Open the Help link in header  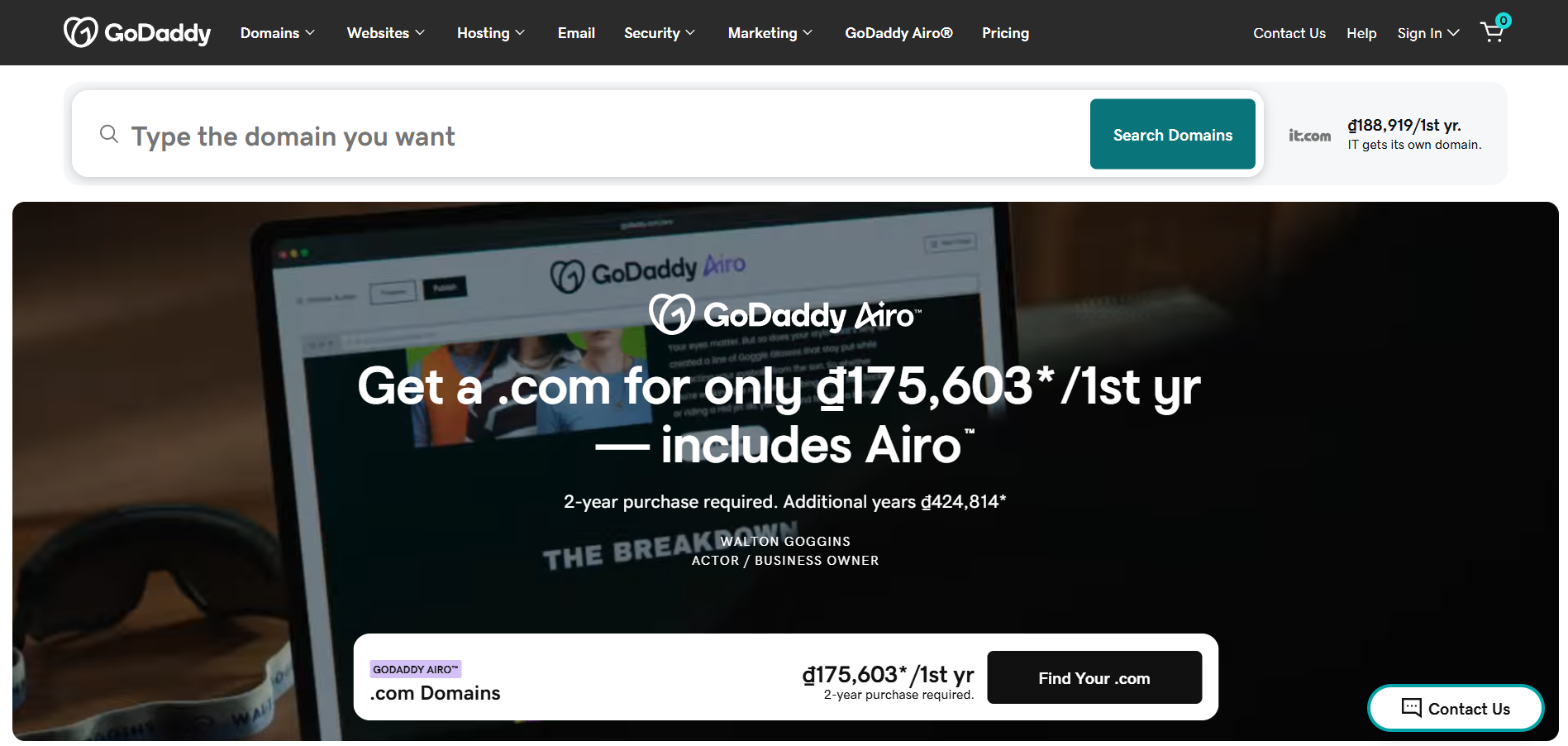[1361, 33]
